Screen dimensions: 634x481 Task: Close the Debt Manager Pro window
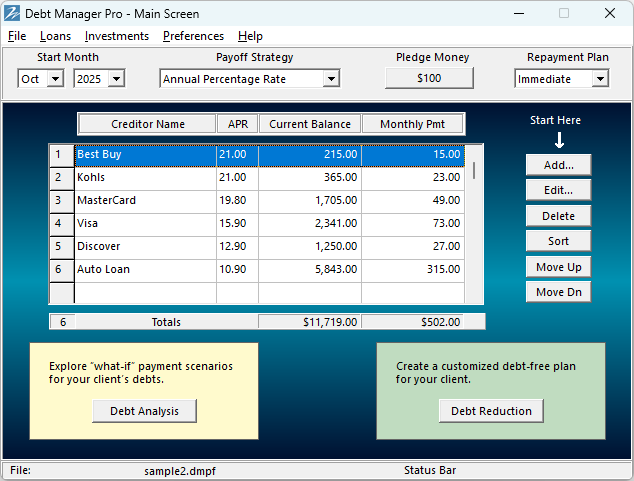pyautogui.click(x=610, y=13)
